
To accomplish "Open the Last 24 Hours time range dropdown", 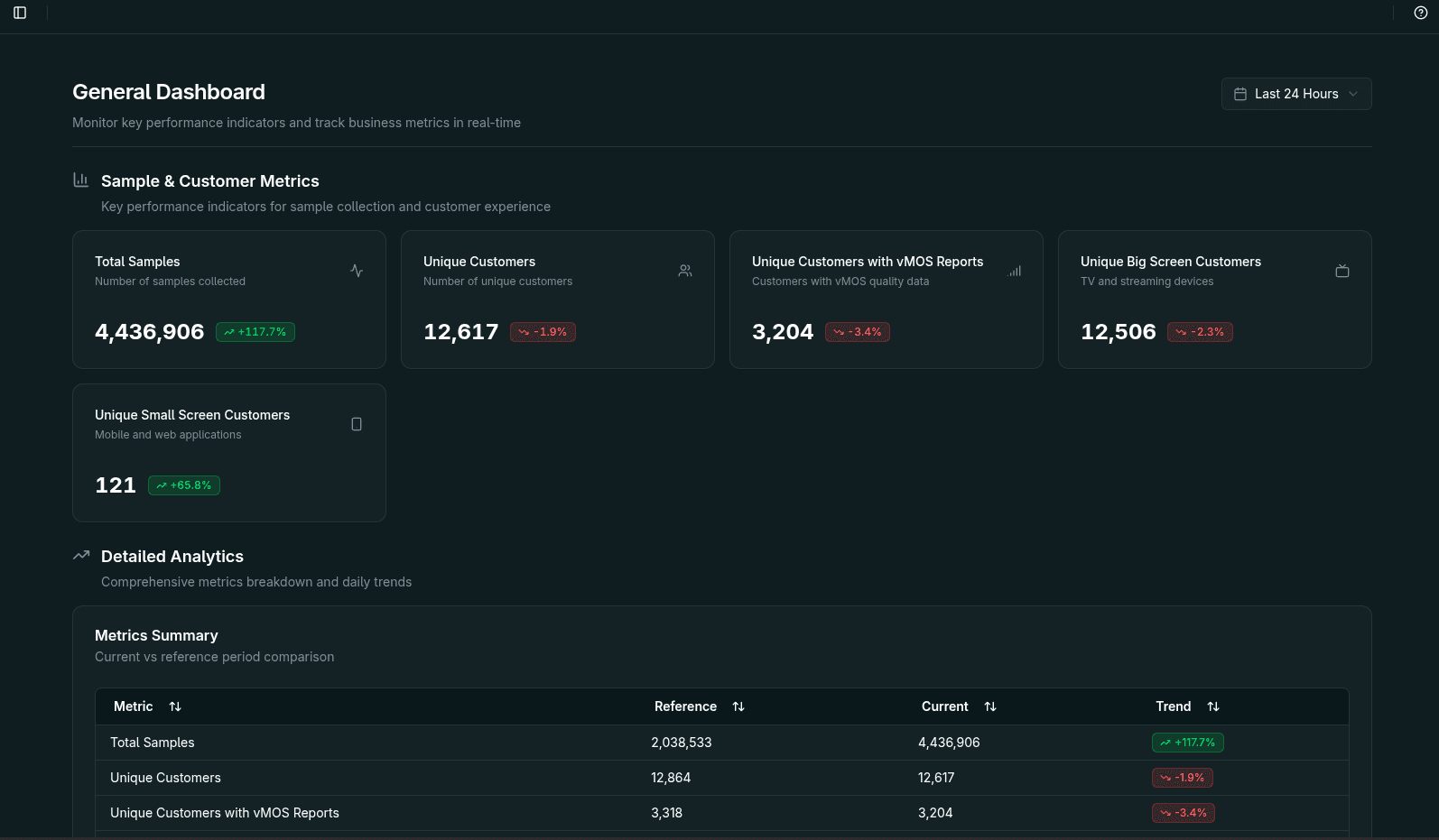I will tap(1295, 94).
